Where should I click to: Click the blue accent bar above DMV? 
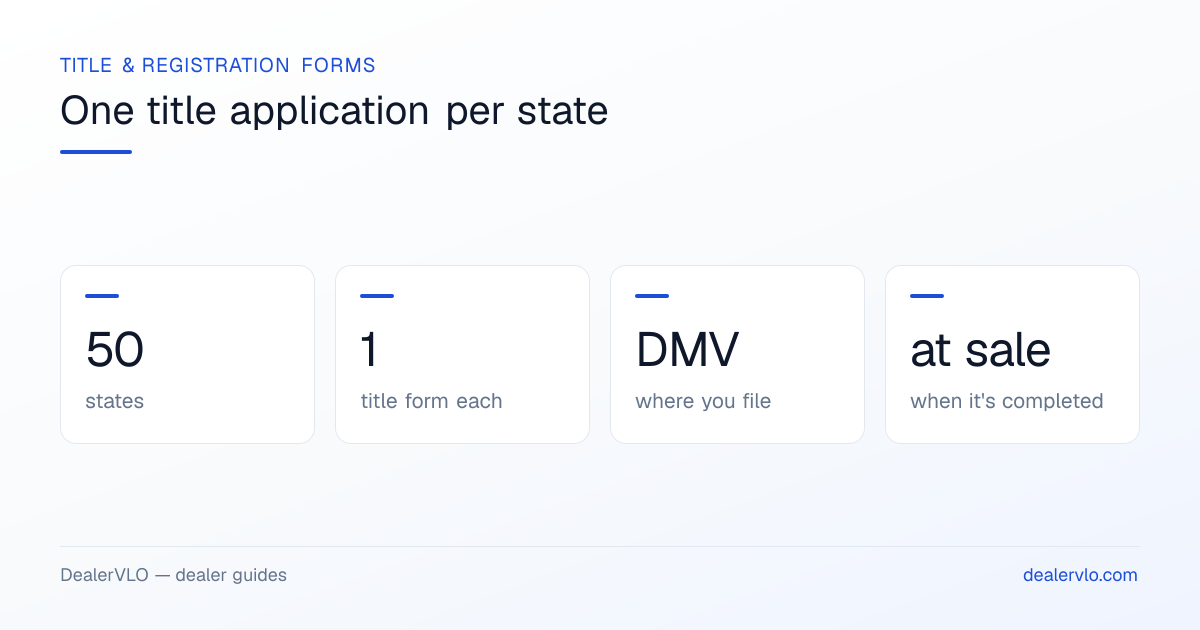(x=652, y=296)
